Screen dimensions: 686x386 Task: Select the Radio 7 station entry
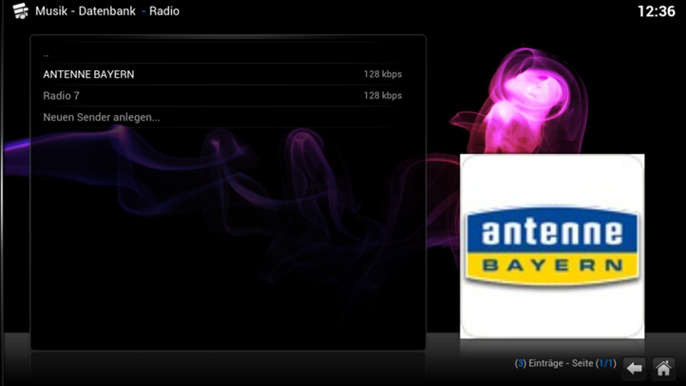pyautogui.click(x=222, y=96)
